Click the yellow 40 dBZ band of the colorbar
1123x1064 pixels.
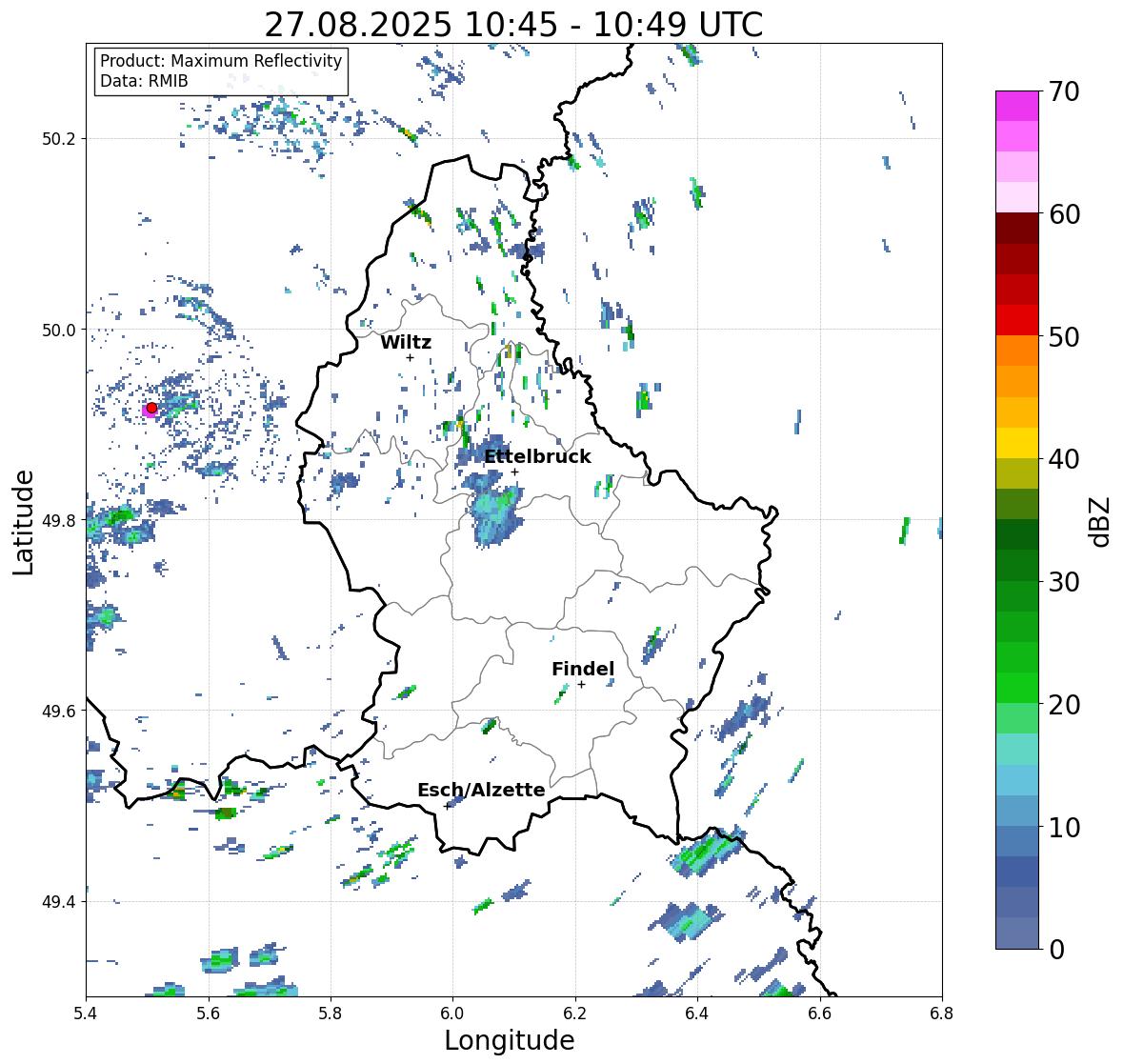(1017, 443)
